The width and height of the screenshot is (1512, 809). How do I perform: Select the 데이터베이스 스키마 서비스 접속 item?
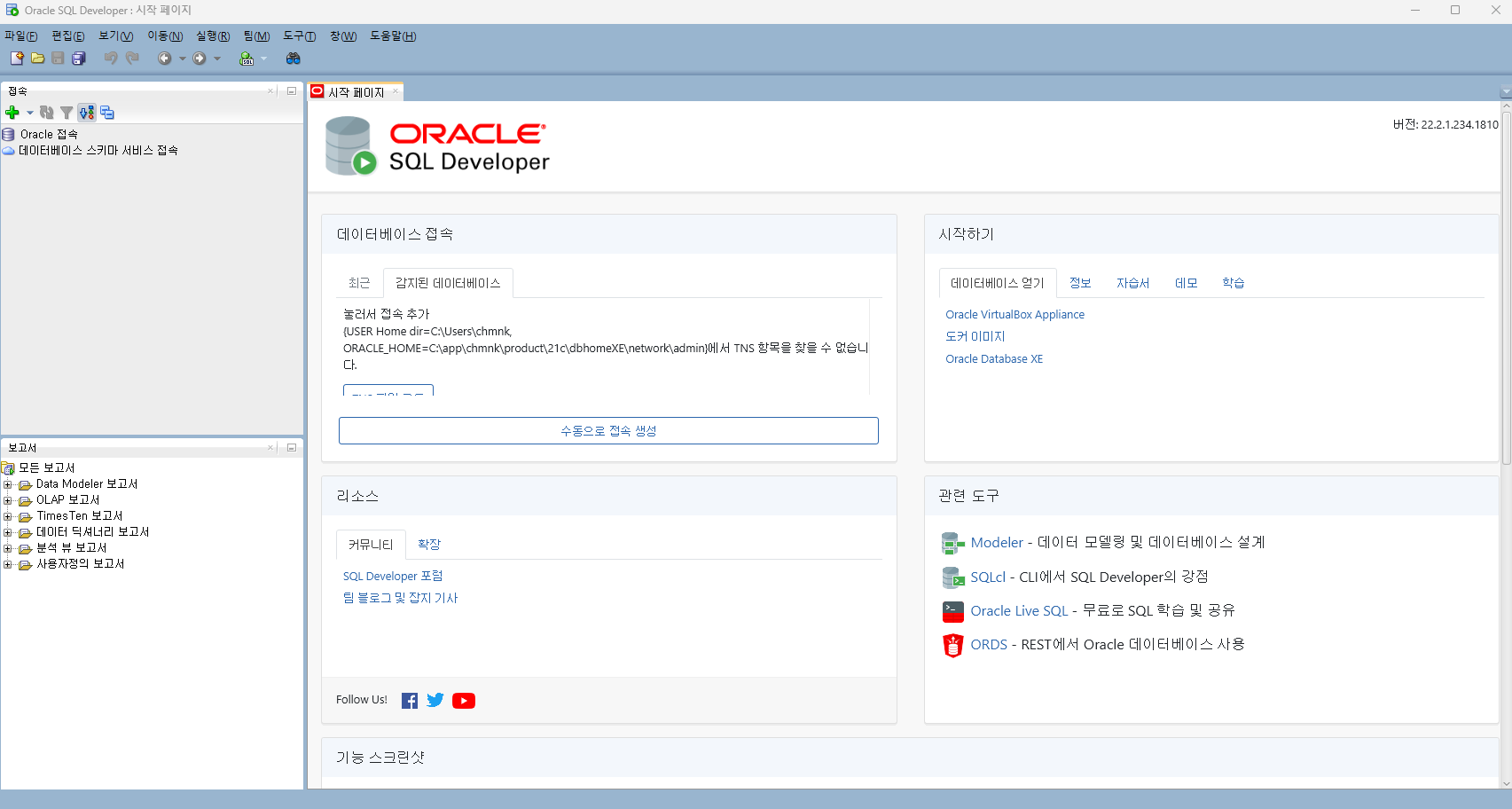point(98,151)
